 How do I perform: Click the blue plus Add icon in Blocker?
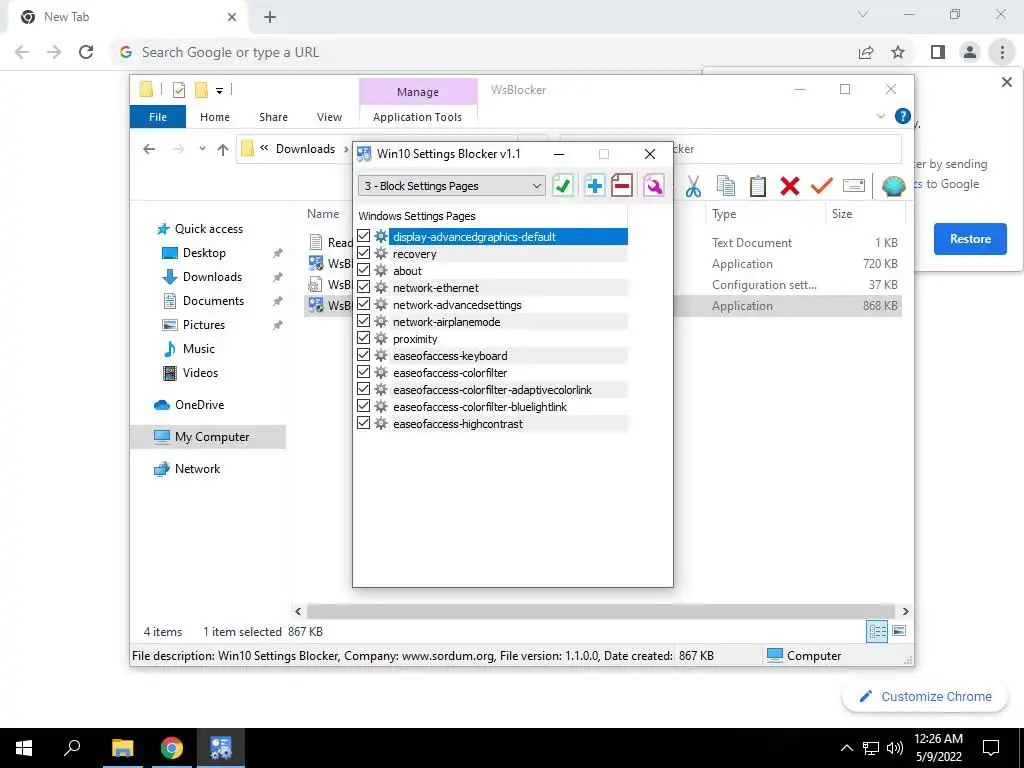[594, 186]
